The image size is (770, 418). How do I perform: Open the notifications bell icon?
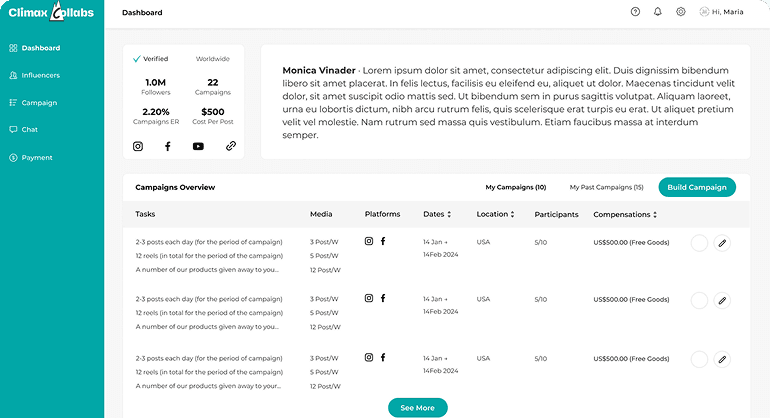[658, 12]
